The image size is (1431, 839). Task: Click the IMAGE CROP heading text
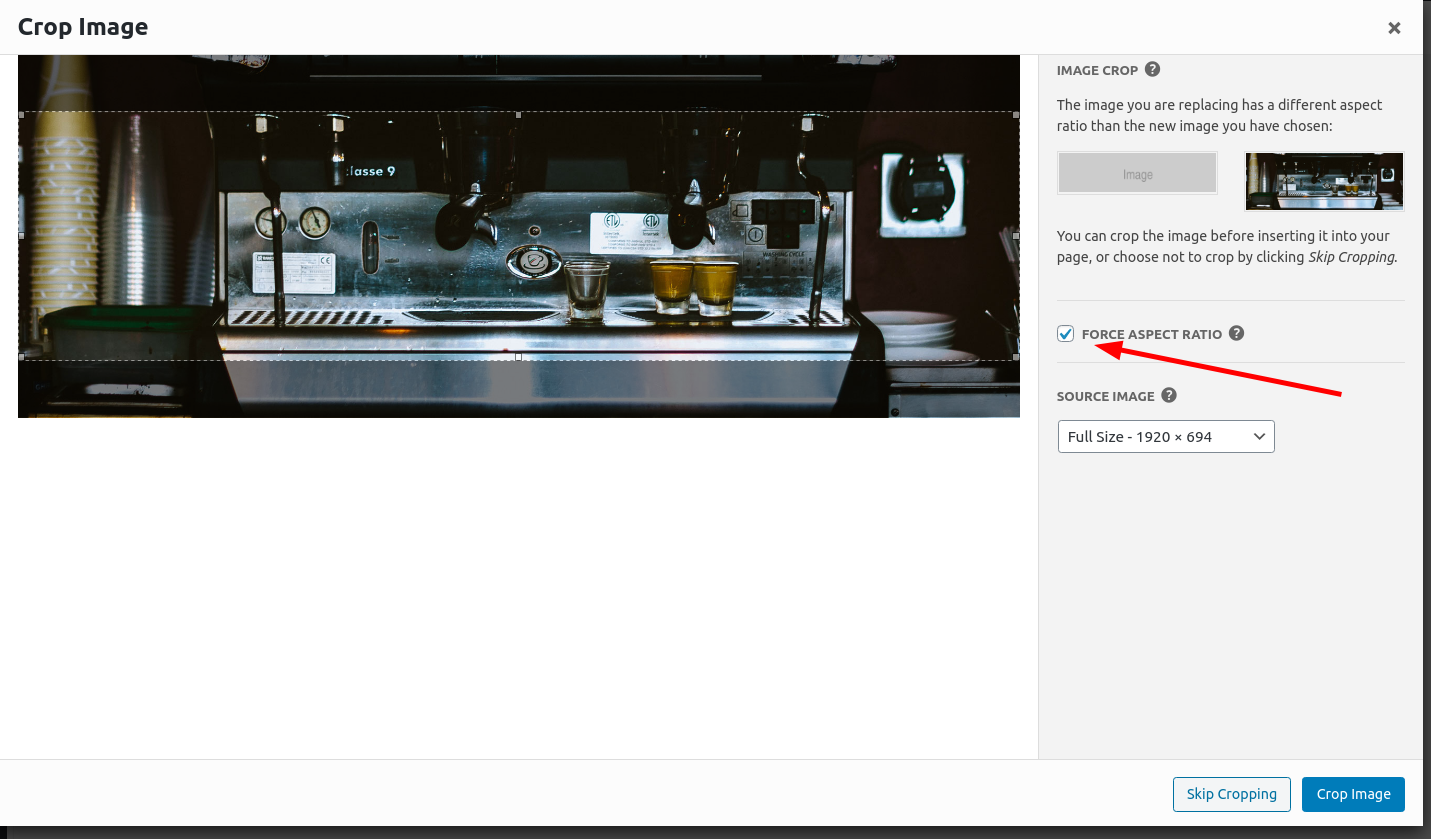point(1097,71)
